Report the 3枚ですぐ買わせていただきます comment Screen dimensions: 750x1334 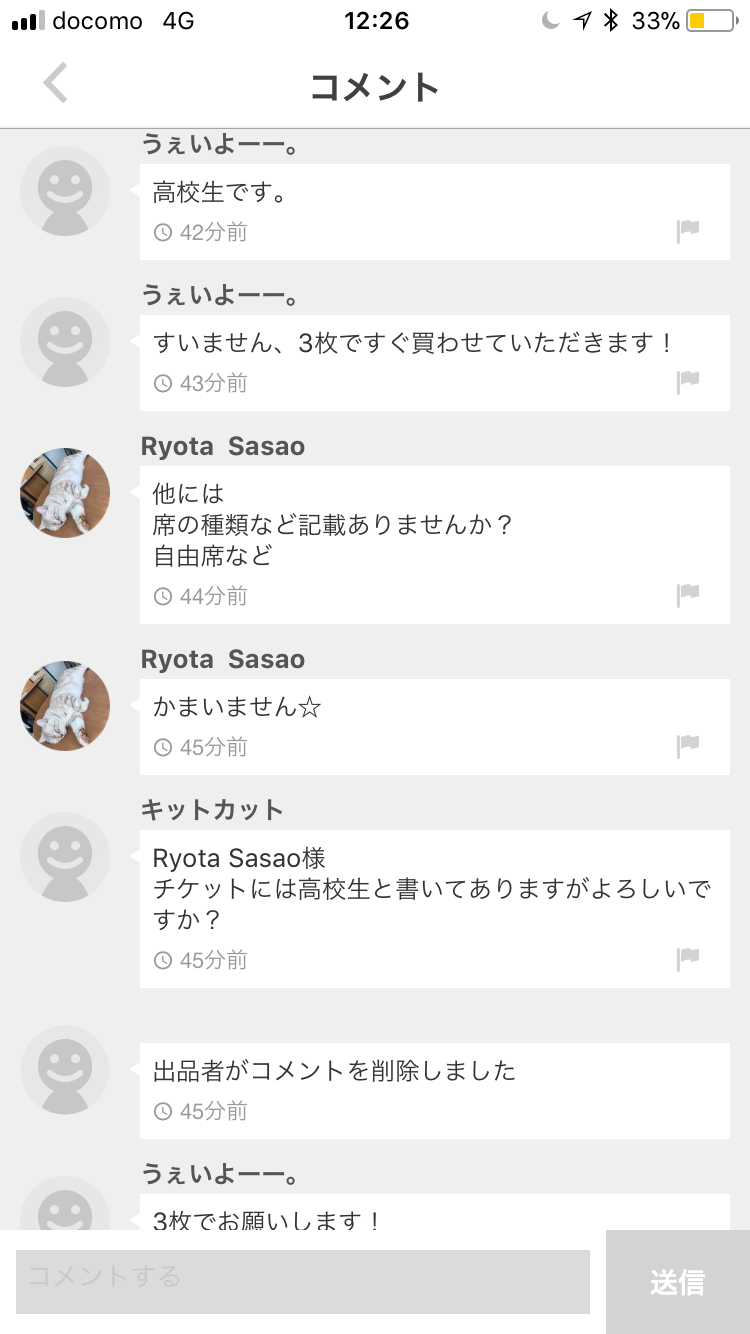tap(688, 382)
